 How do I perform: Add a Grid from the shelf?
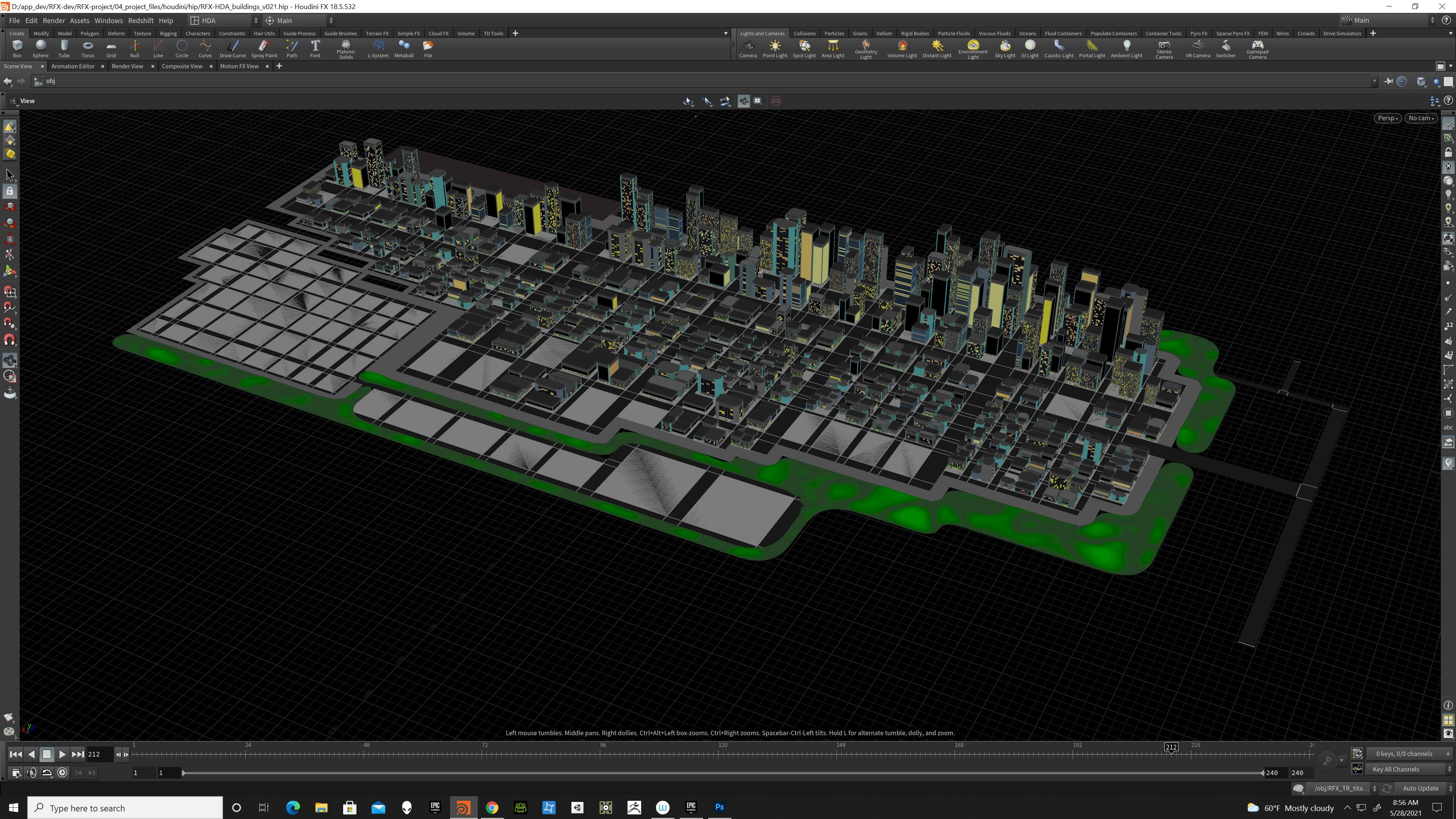coord(111,49)
